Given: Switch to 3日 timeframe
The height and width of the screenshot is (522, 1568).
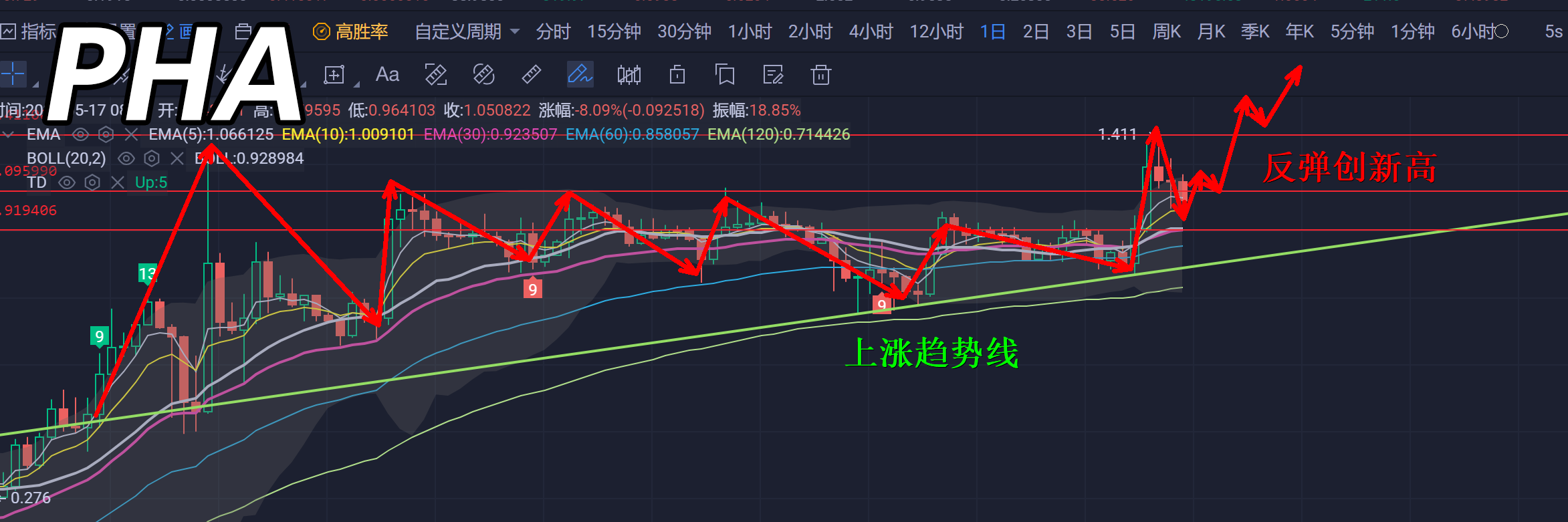Looking at the screenshot, I should [x=1079, y=31].
